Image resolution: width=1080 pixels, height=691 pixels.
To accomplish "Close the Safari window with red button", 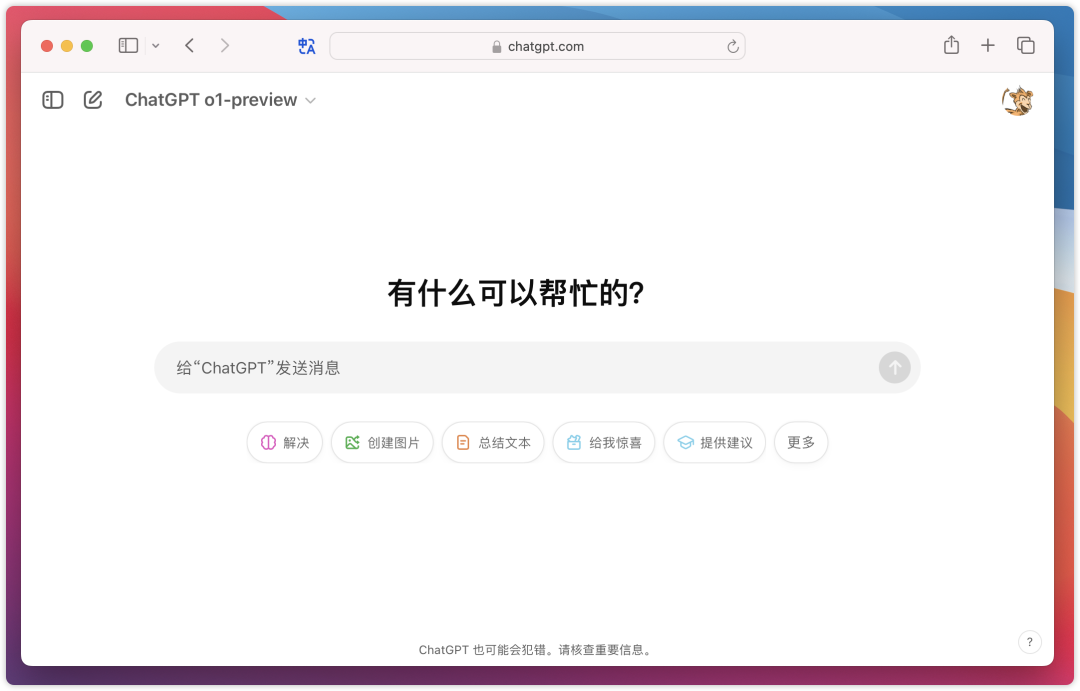I will [47, 46].
